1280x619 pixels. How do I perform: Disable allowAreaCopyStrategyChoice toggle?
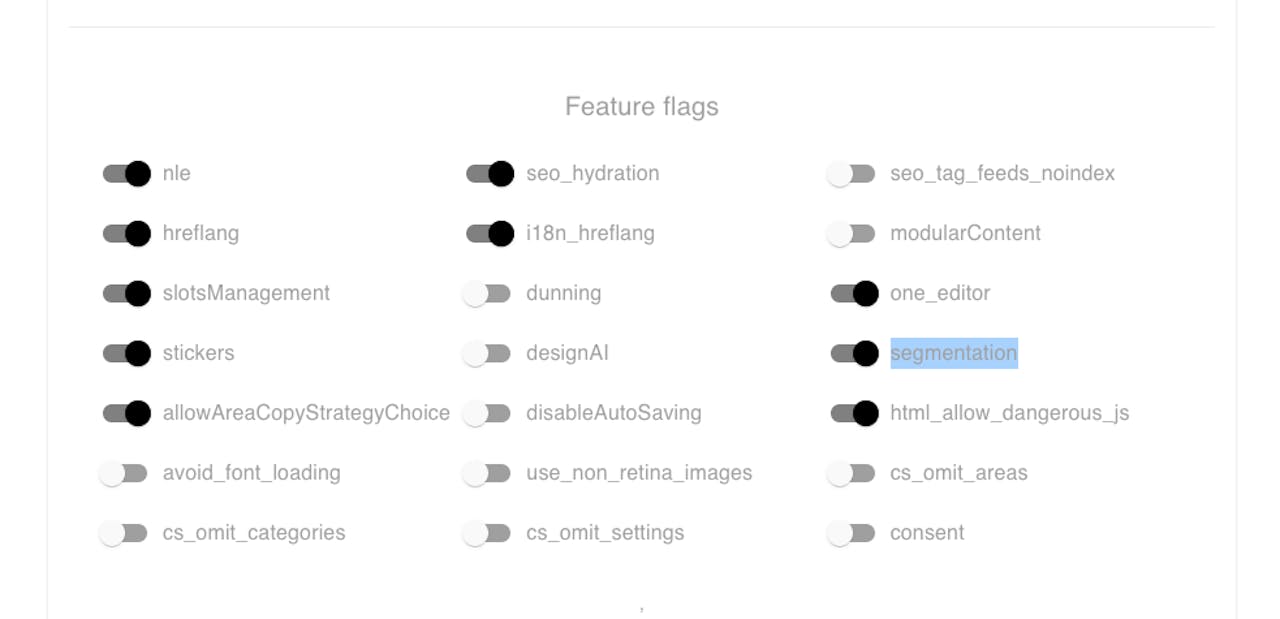coord(126,414)
